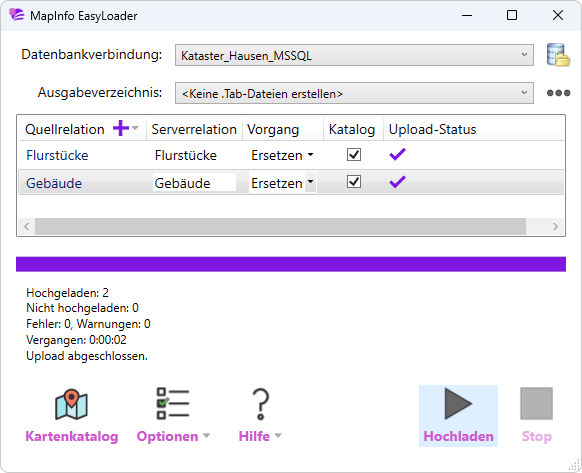582x473 pixels.
Task: Select the Gebäude source table link
Action: coord(54,183)
